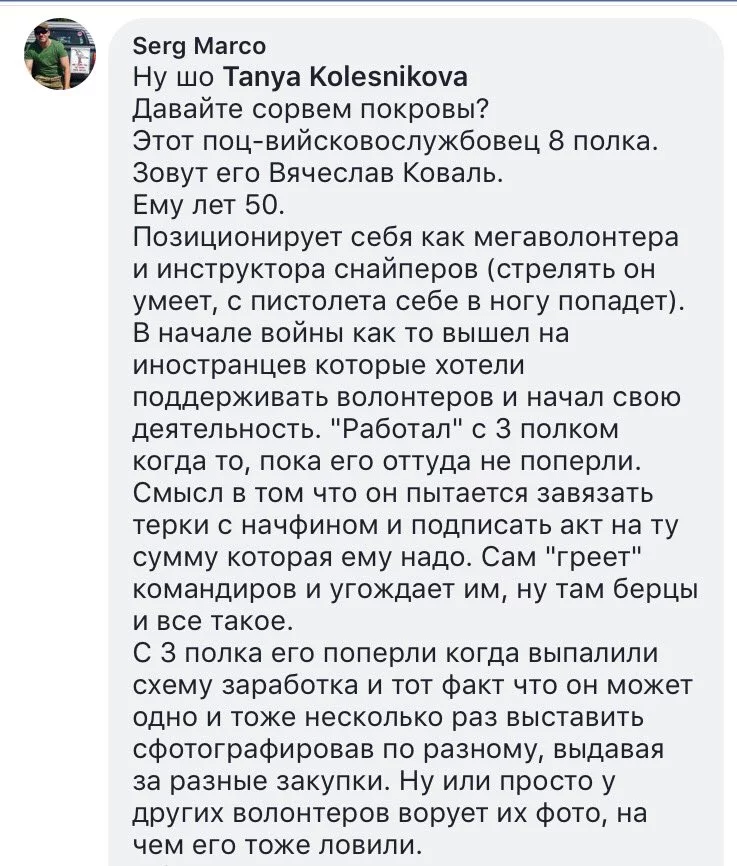Click the line 'Ему лет 50.'
737x866 pixels.
click(209, 205)
